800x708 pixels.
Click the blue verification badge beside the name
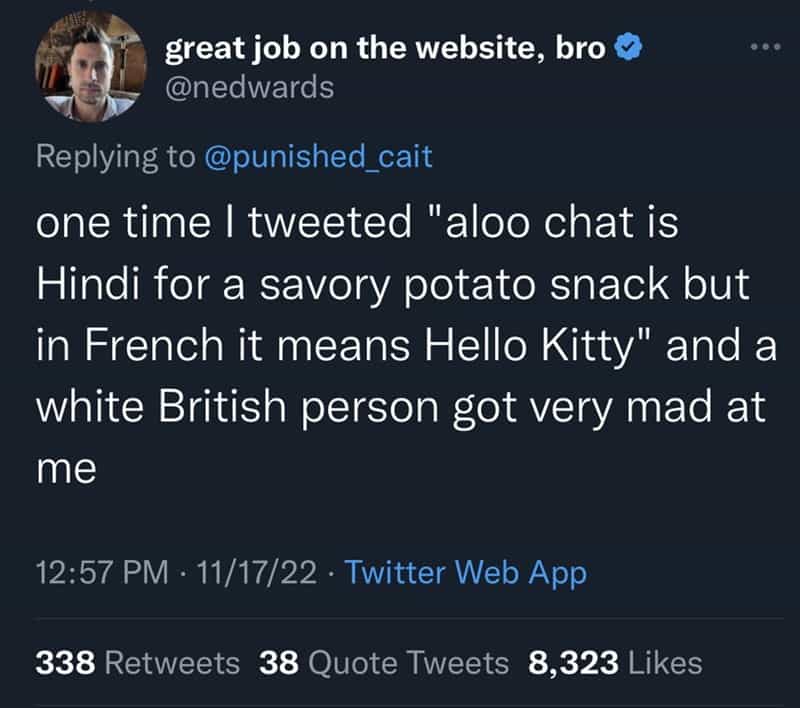[x=626, y=45]
